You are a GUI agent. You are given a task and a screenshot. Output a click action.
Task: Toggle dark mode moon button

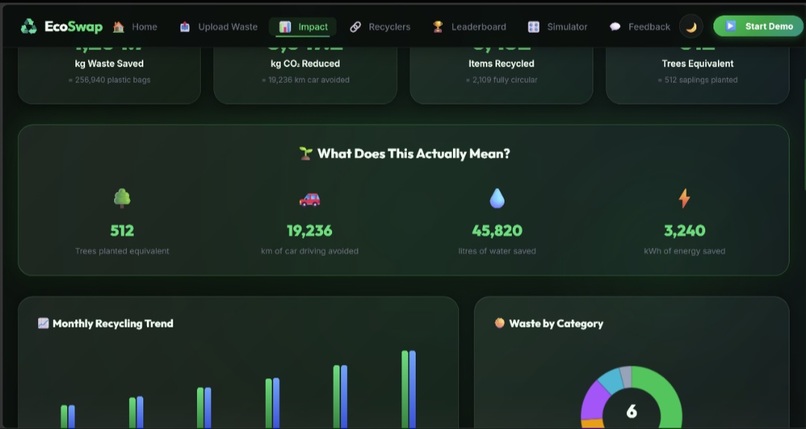(x=691, y=27)
